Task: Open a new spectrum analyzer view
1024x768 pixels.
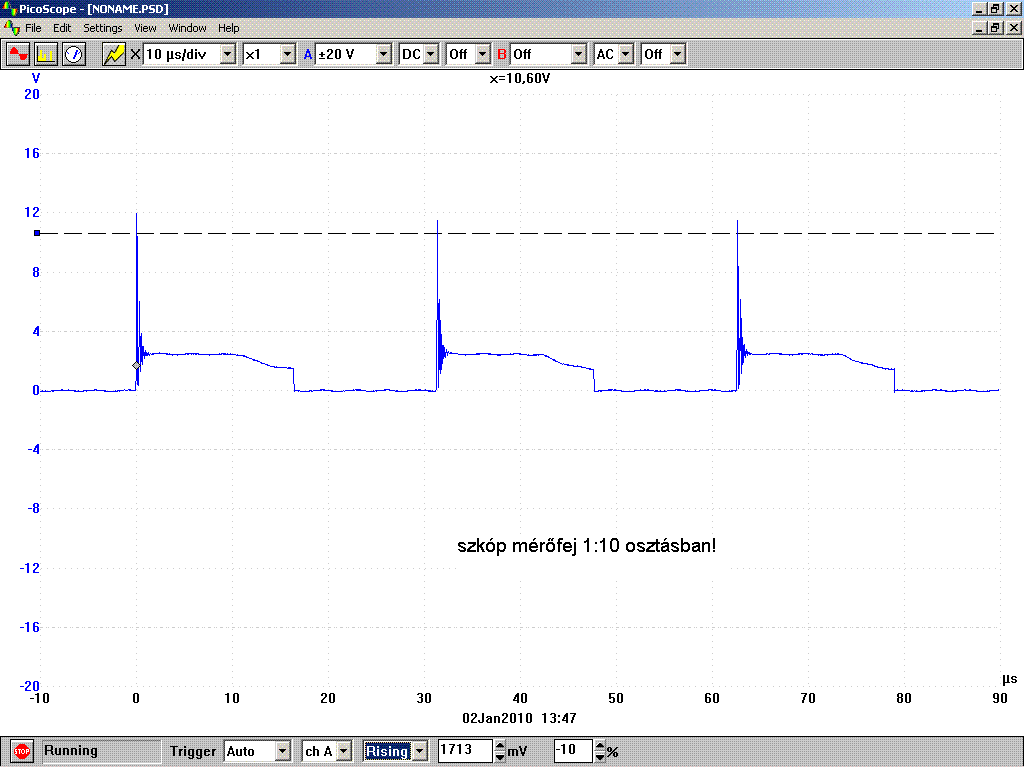Action: pos(46,54)
